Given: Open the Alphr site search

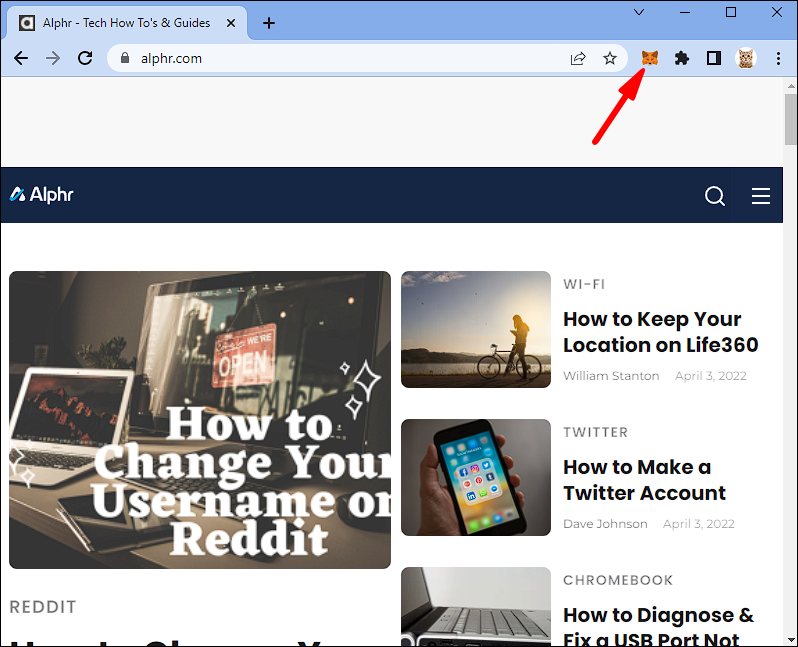Looking at the screenshot, I should (715, 195).
